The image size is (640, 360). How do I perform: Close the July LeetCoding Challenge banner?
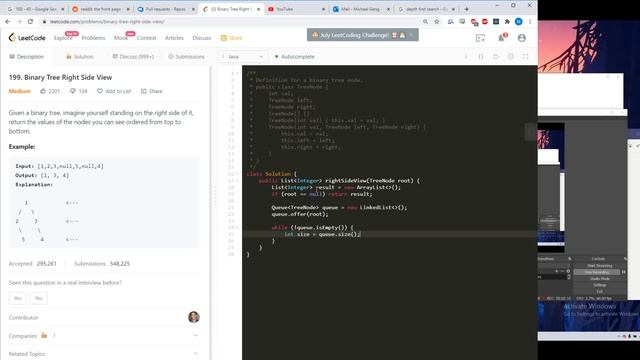[x=411, y=35]
